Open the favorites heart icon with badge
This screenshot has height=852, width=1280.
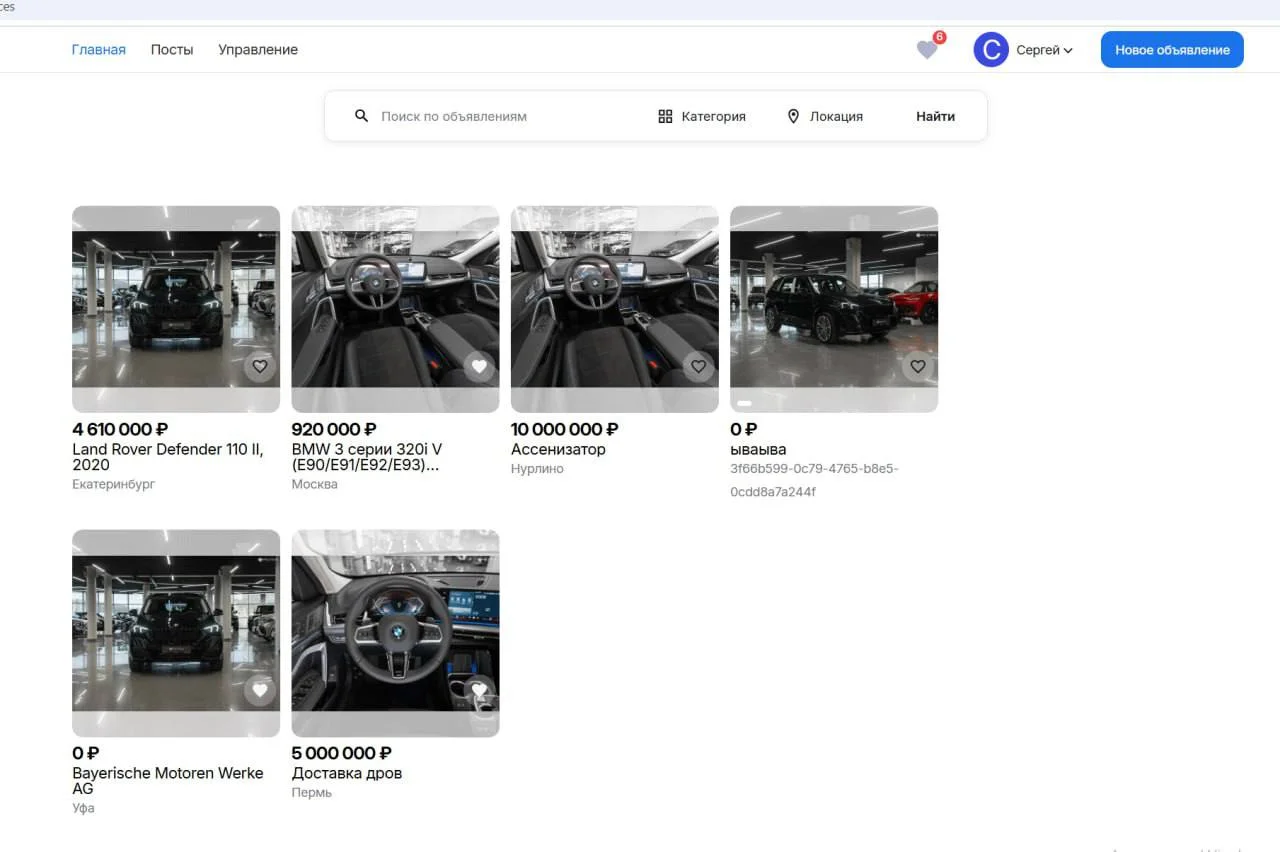[927, 50]
